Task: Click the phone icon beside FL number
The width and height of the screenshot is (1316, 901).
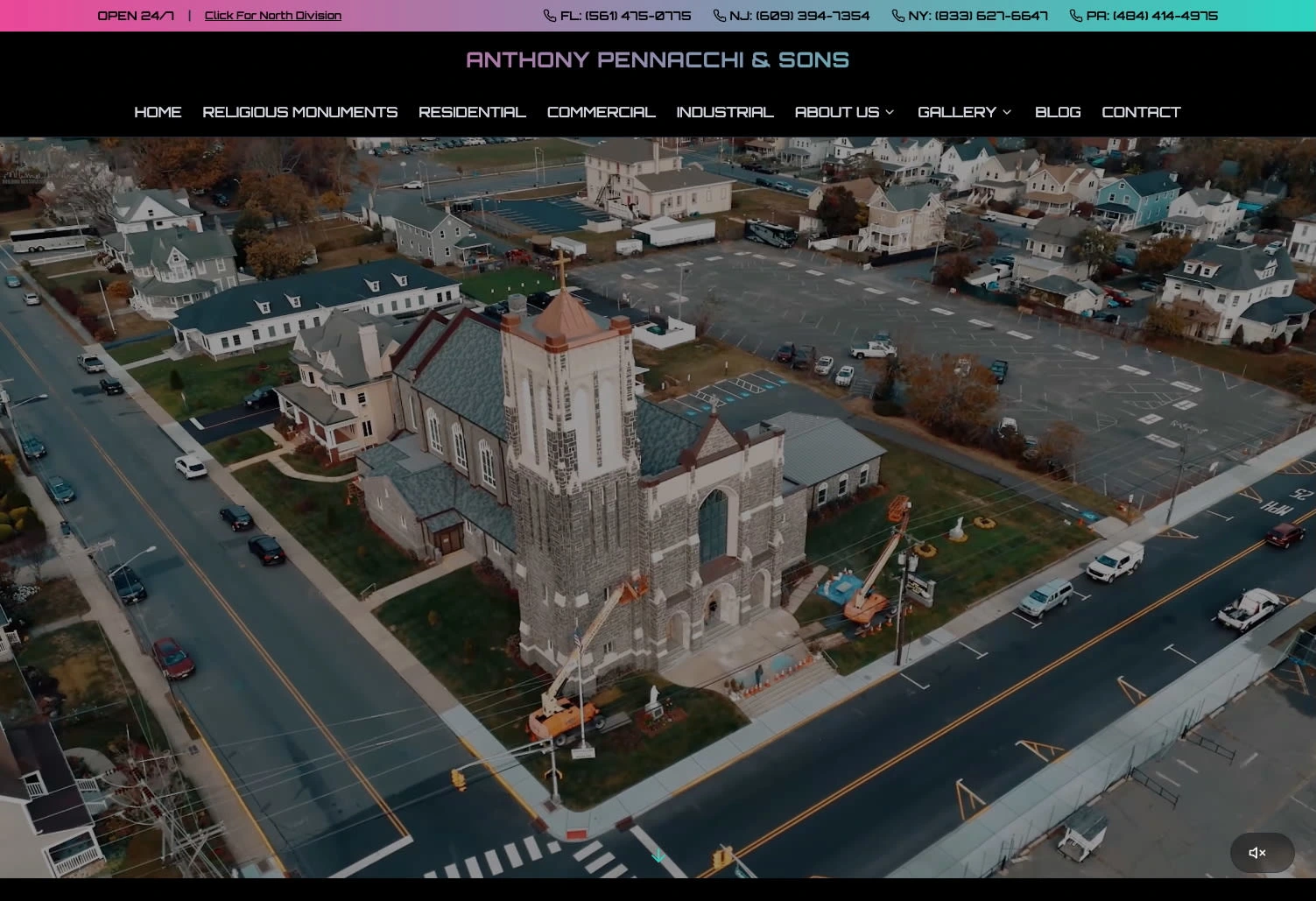Action: click(x=549, y=16)
